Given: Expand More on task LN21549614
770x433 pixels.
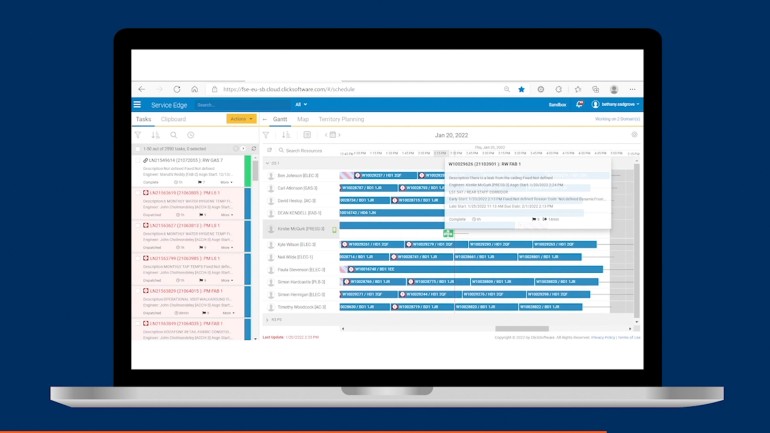Looking at the screenshot, I should tap(226, 182).
